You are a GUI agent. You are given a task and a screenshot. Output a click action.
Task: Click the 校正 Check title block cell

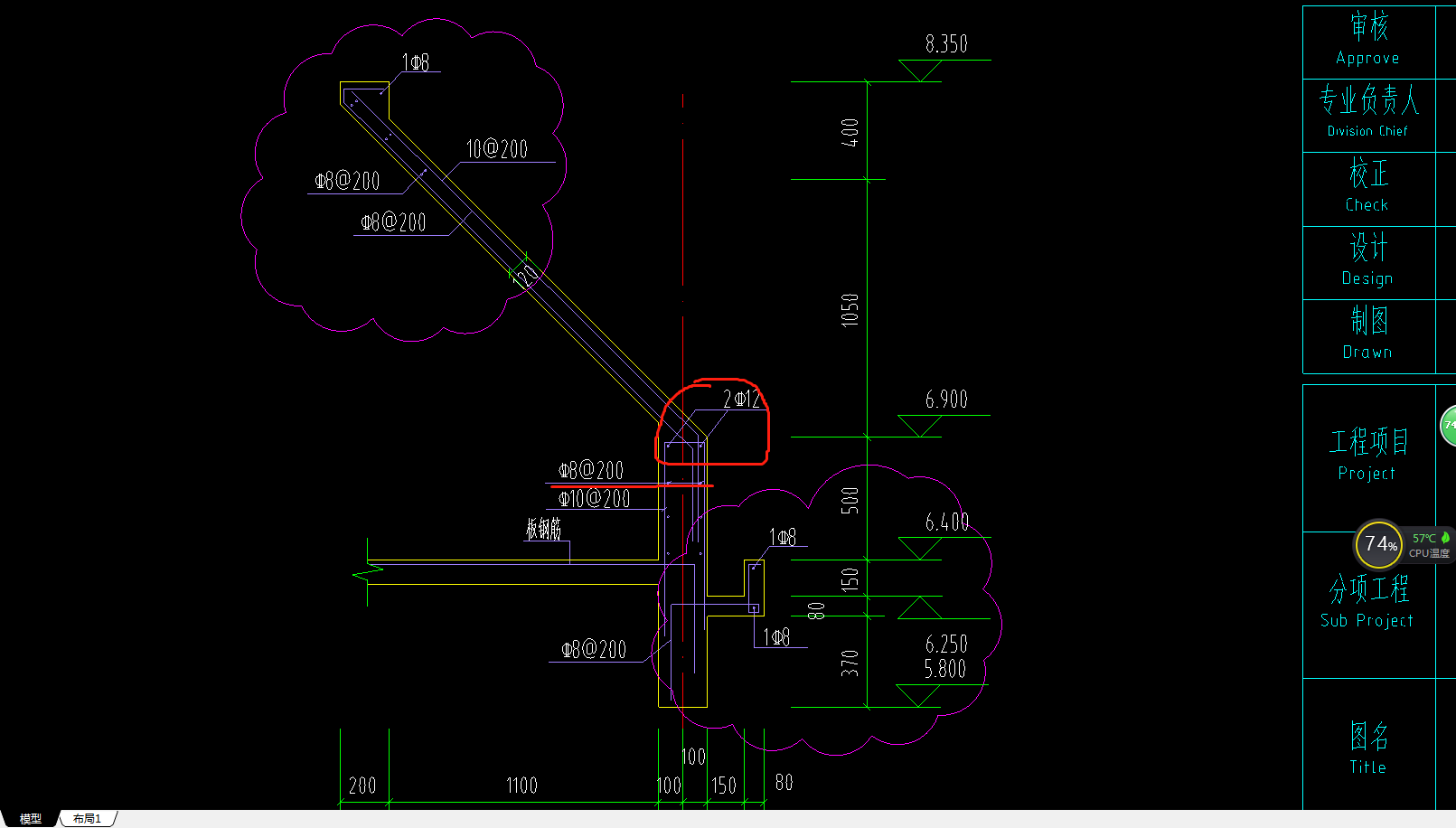1368,189
